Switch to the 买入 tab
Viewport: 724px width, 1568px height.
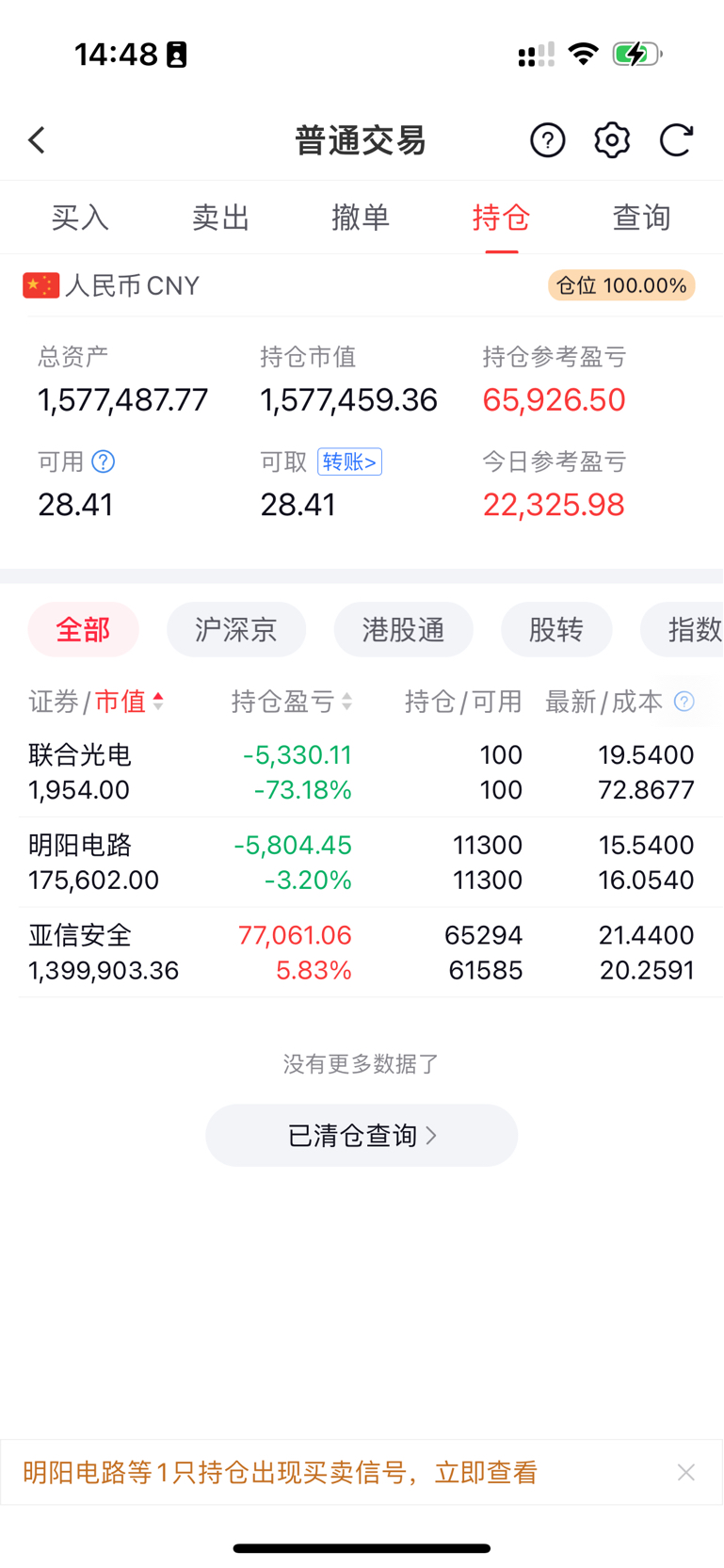pos(80,218)
